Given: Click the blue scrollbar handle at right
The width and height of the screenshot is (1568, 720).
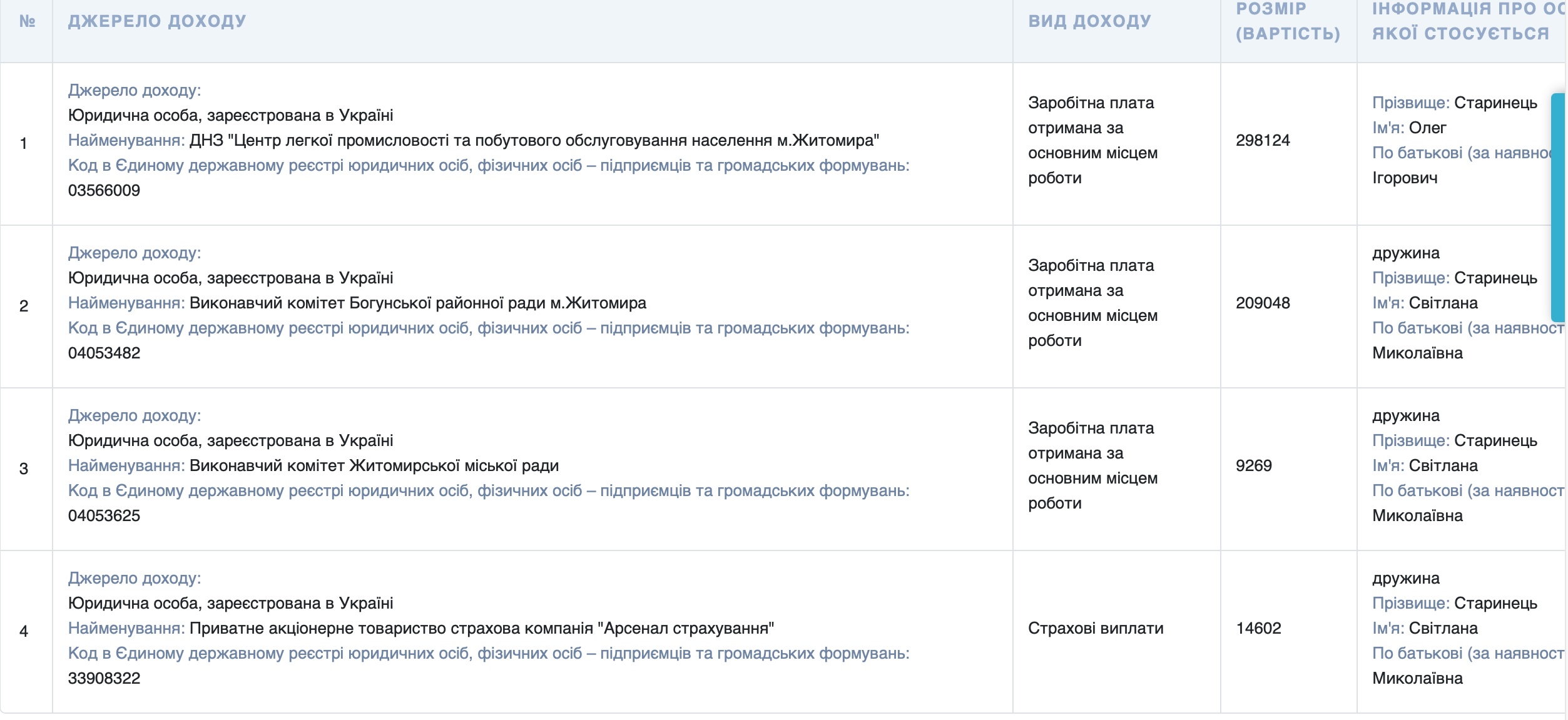Looking at the screenshot, I should [x=1559, y=206].
